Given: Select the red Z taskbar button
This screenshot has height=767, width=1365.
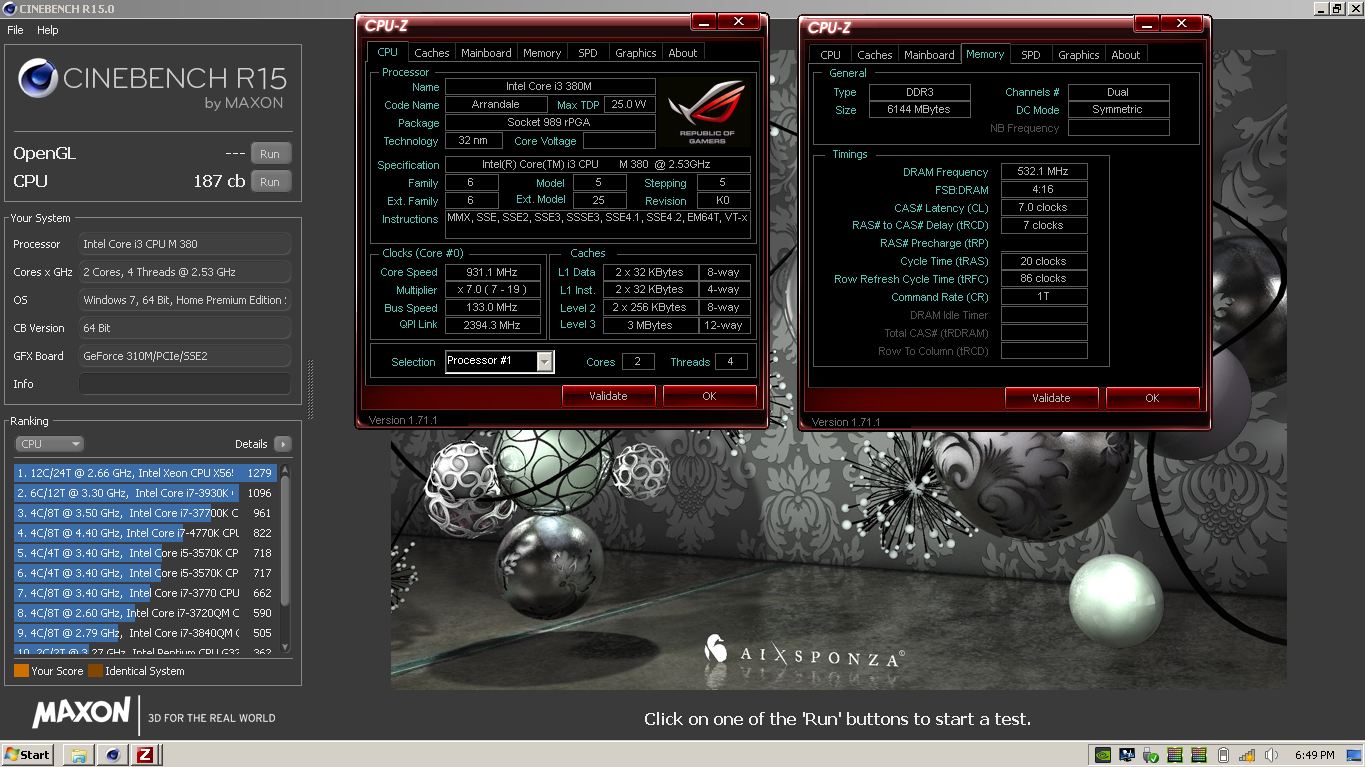Looking at the screenshot, I should click(145, 755).
